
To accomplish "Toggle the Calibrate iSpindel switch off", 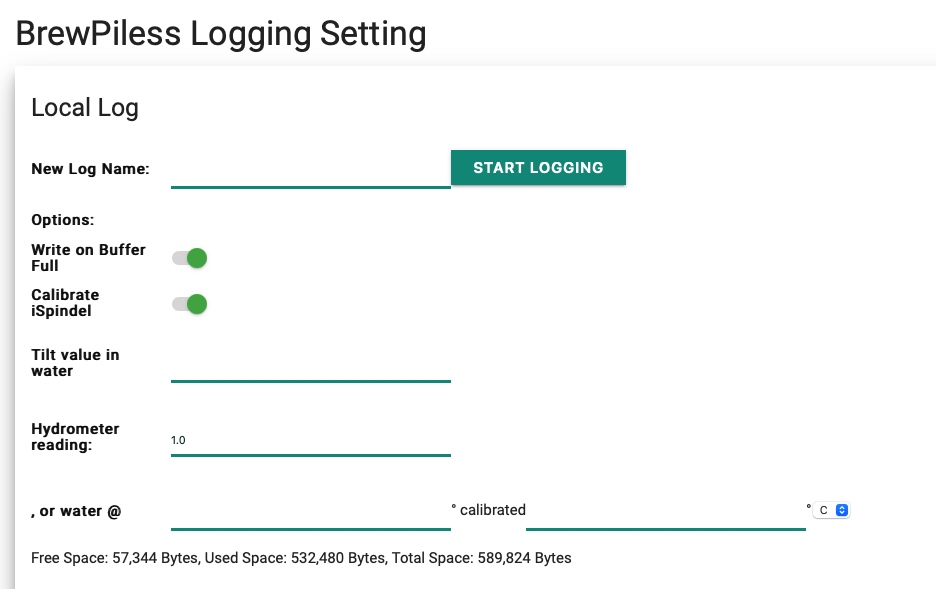I will point(189,303).
